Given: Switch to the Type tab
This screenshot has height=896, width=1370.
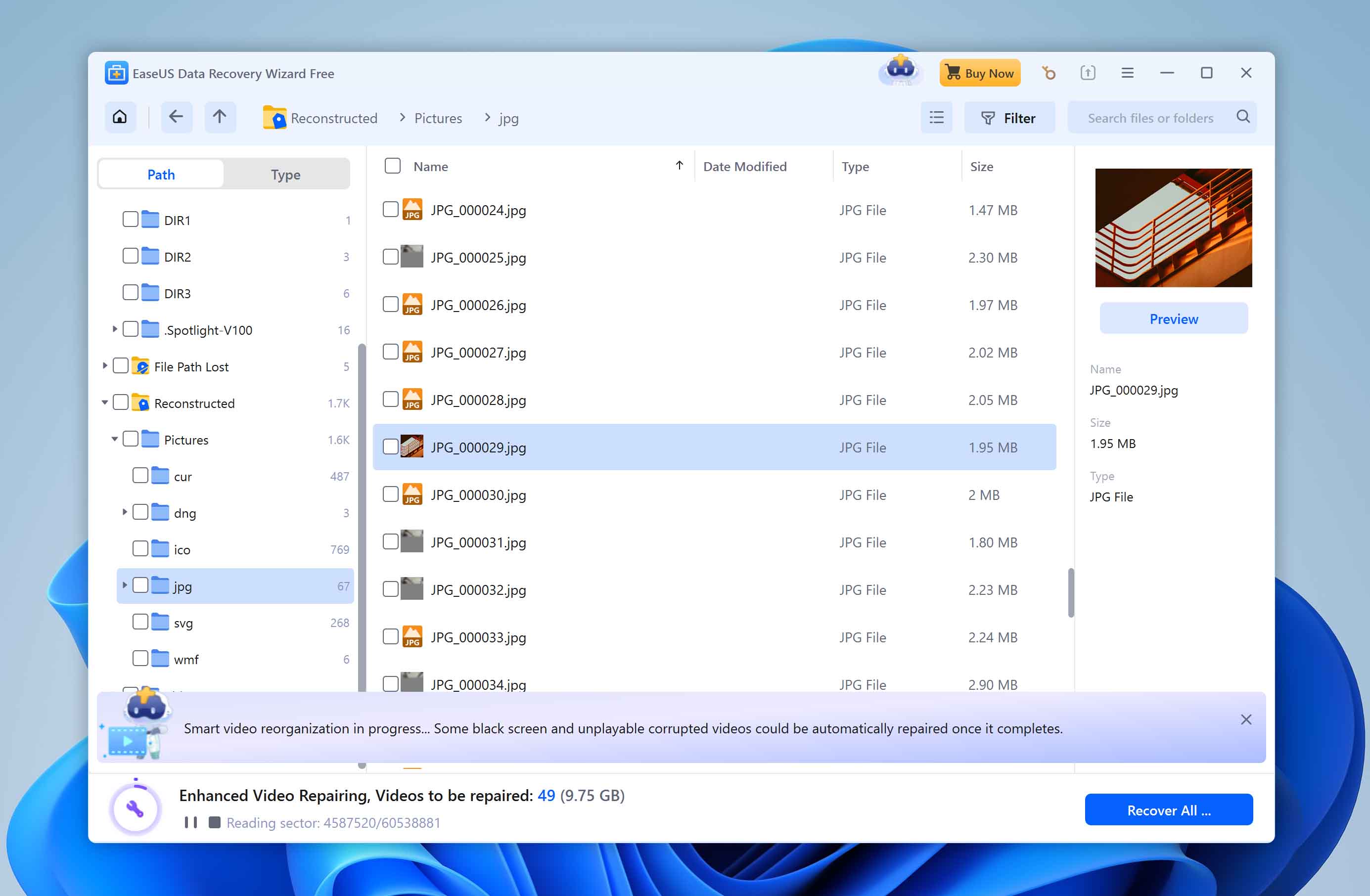Looking at the screenshot, I should pyautogui.click(x=285, y=174).
